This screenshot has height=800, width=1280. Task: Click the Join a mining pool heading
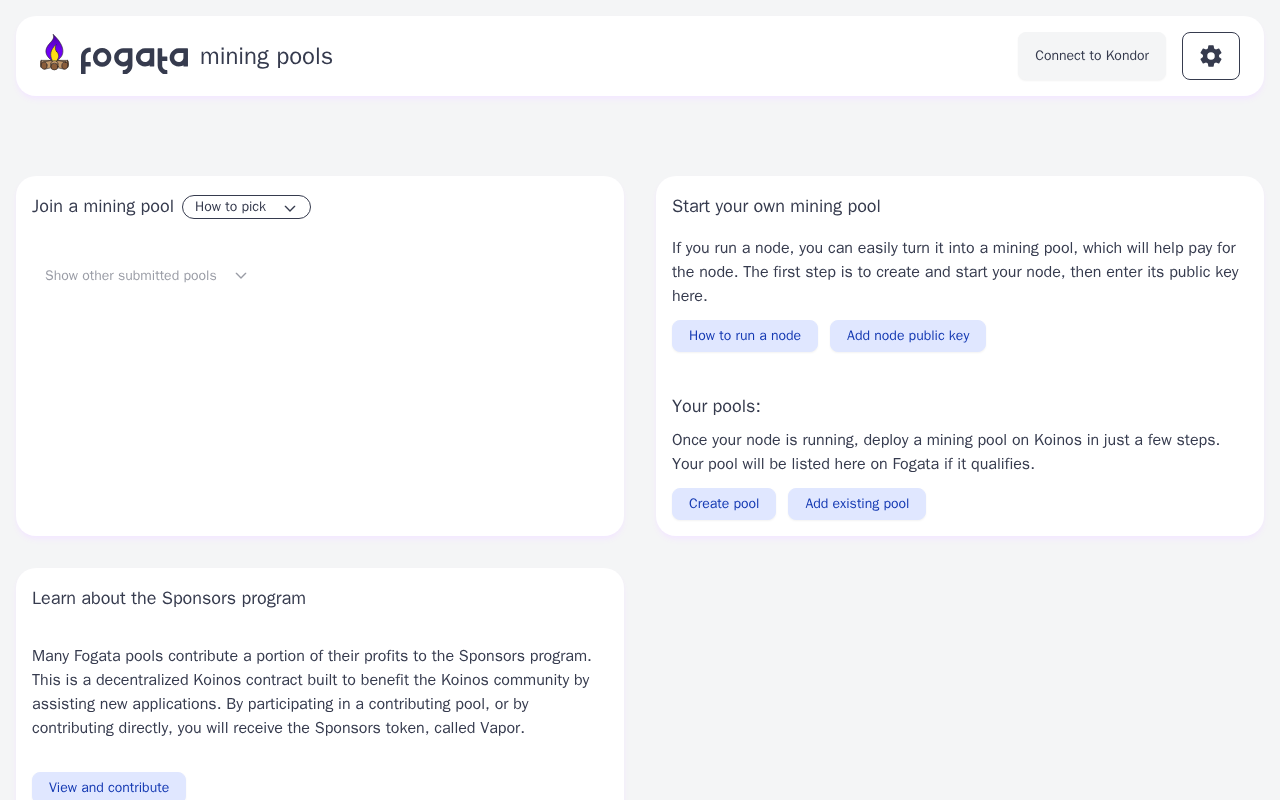coord(103,207)
